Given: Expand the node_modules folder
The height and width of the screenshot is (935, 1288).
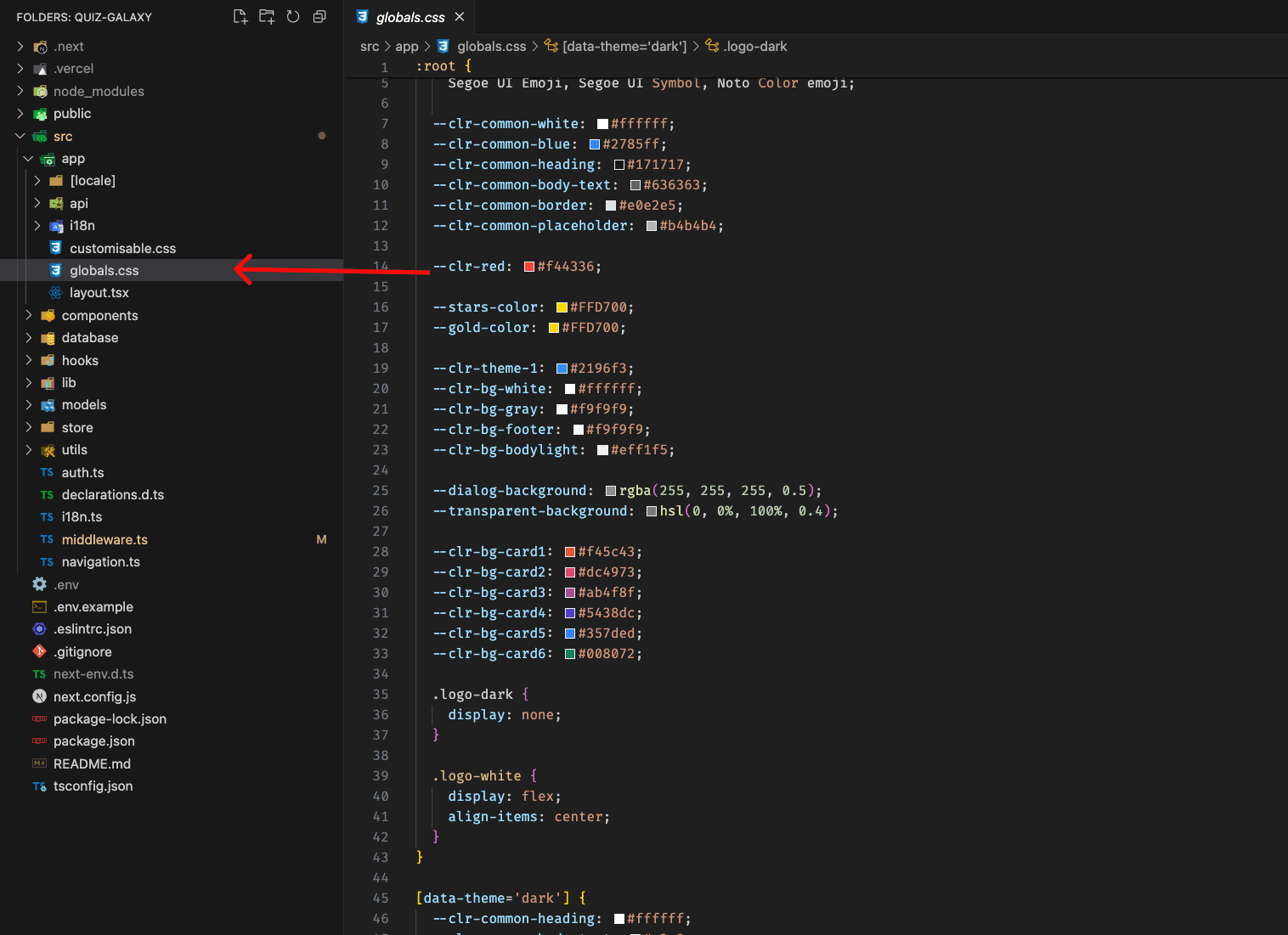Looking at the screenshot, I should 20,92.
